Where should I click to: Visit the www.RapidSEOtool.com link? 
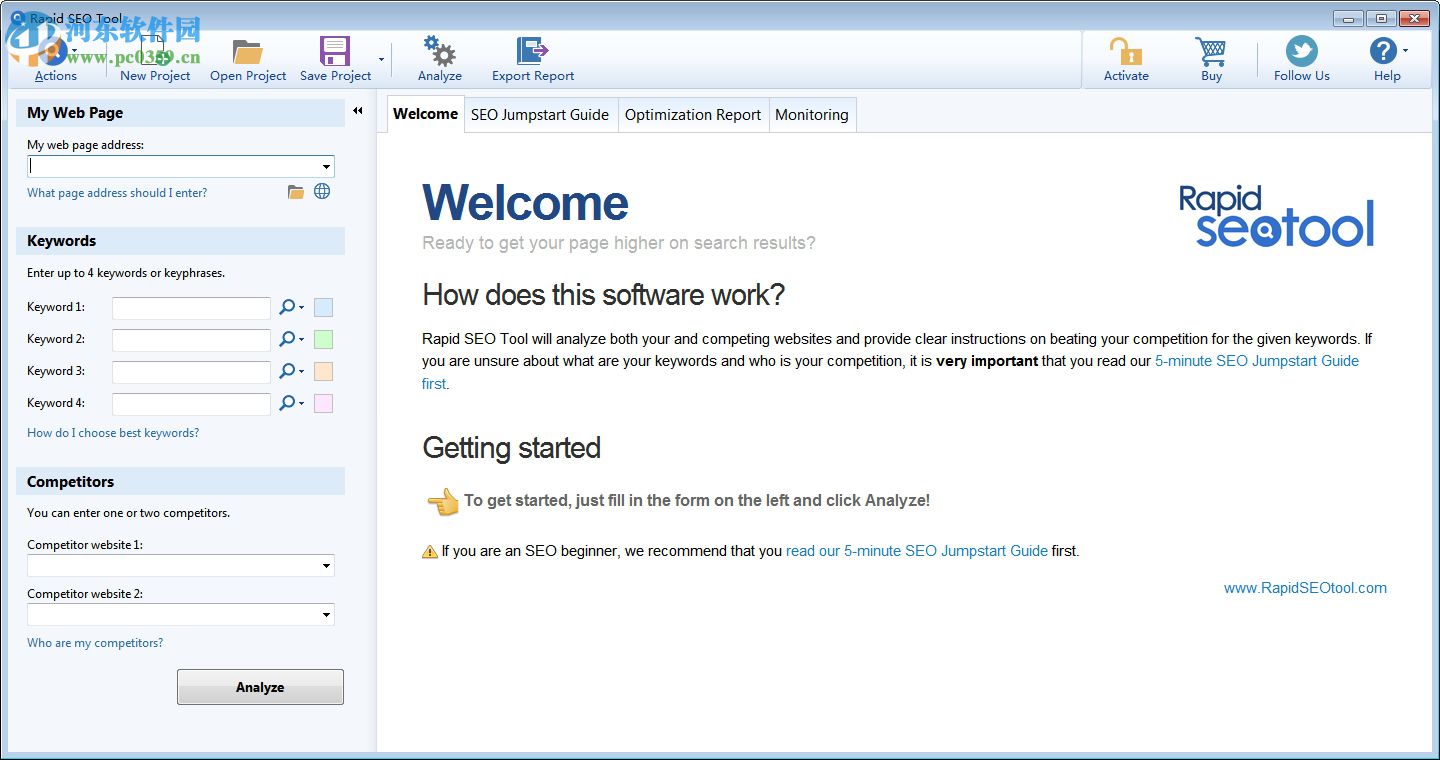coord(1305,588)
